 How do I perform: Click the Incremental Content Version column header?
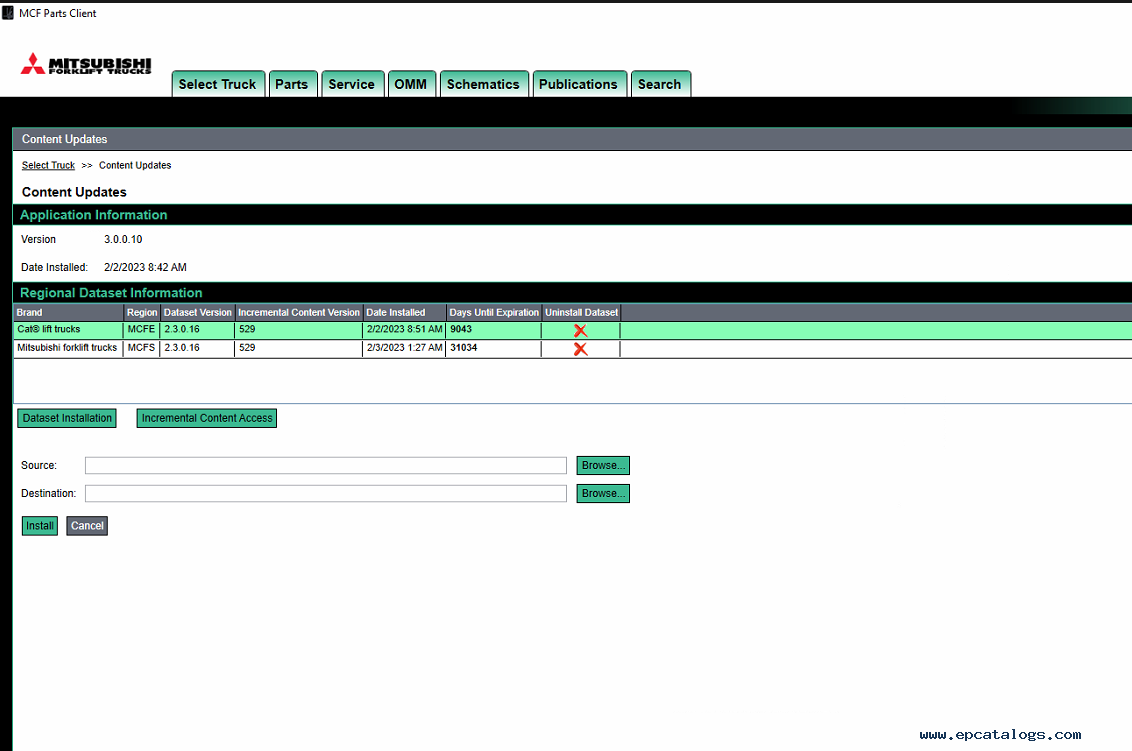[298, 313]
